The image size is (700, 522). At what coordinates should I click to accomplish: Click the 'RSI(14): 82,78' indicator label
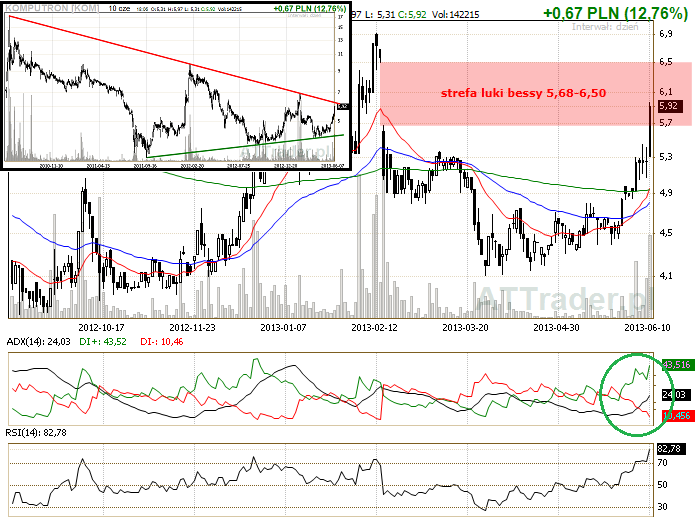pos(36,433)
